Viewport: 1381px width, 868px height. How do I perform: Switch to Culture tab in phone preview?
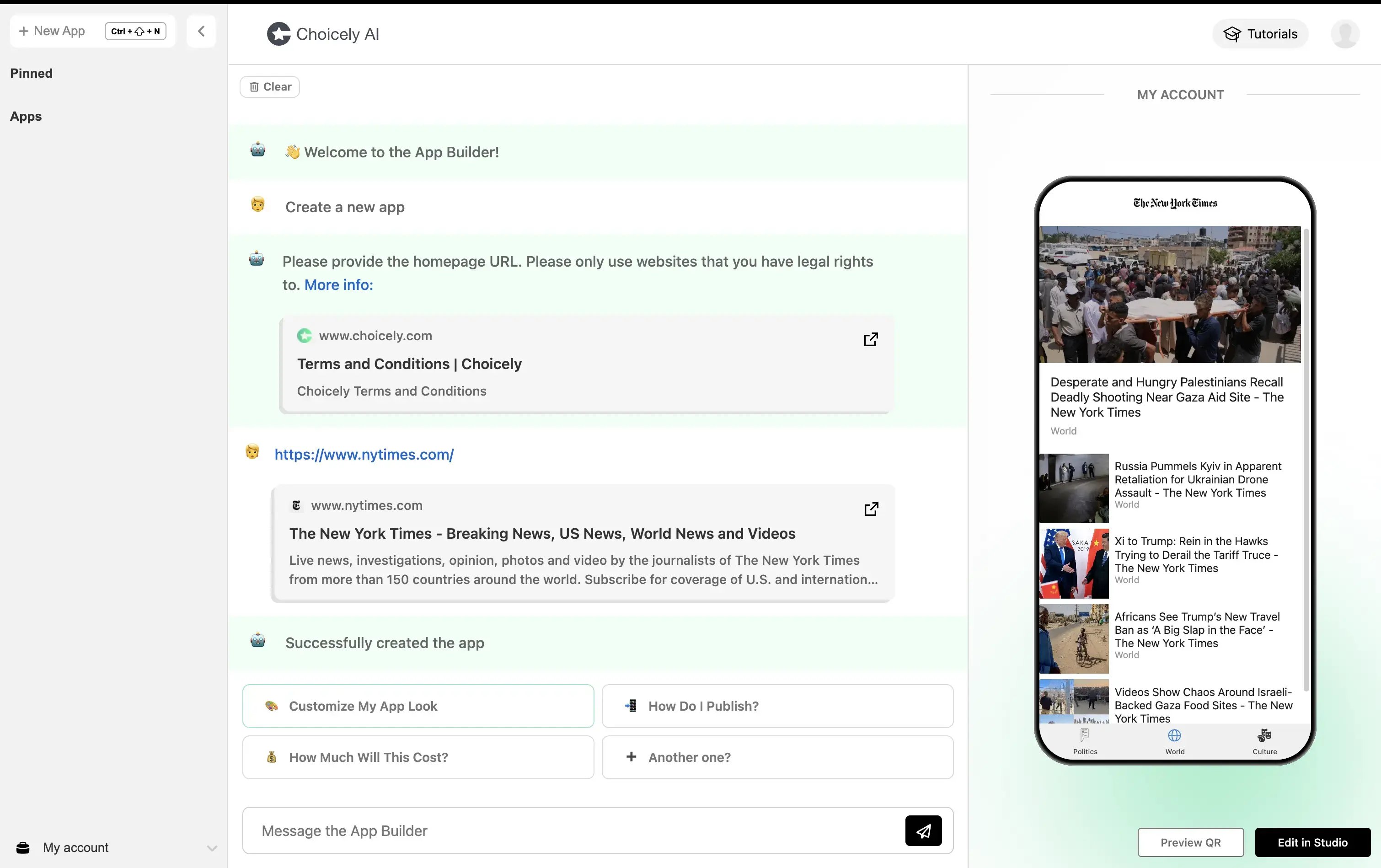point(1264,742)
